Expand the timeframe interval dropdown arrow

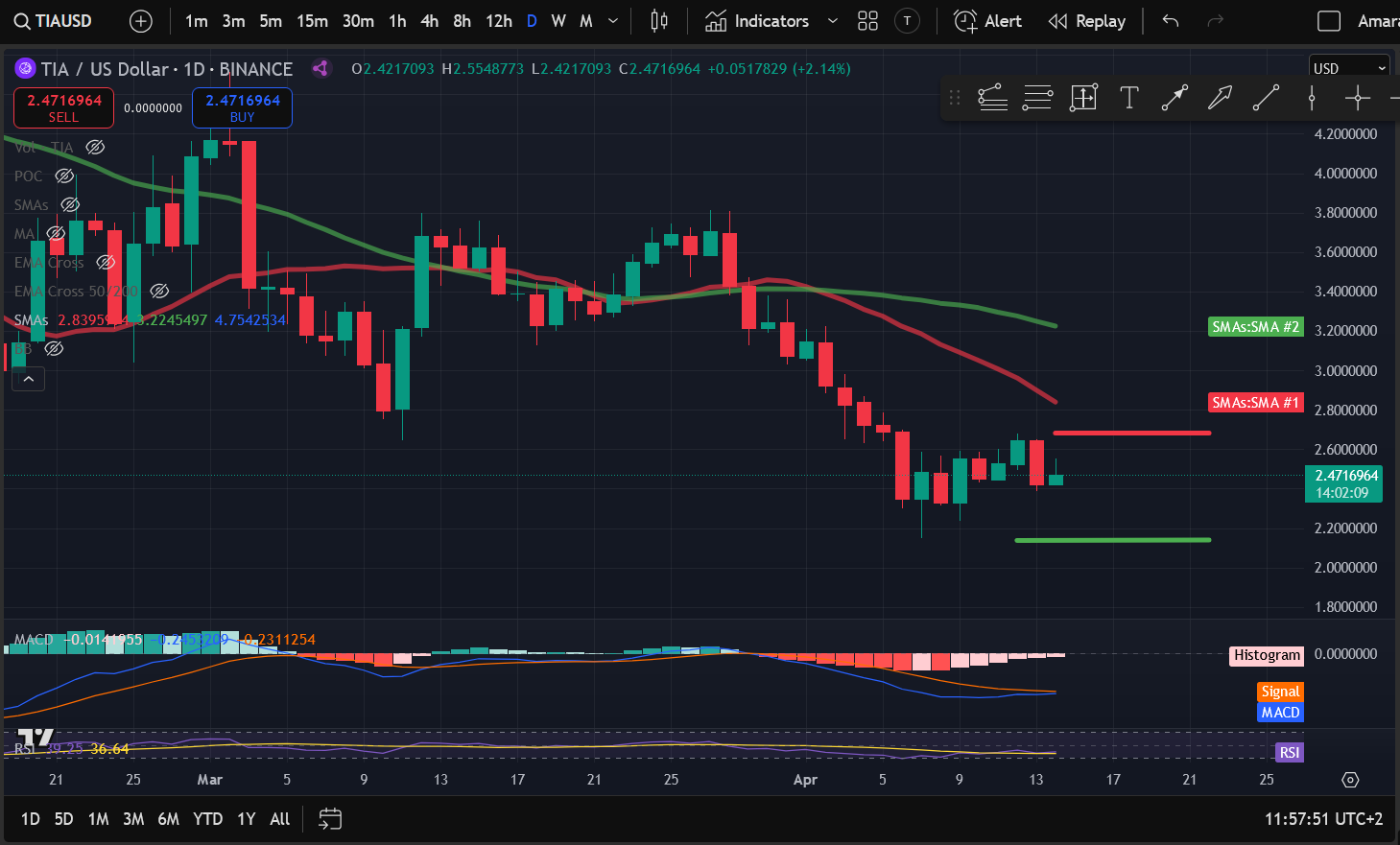tap(613, 21)
